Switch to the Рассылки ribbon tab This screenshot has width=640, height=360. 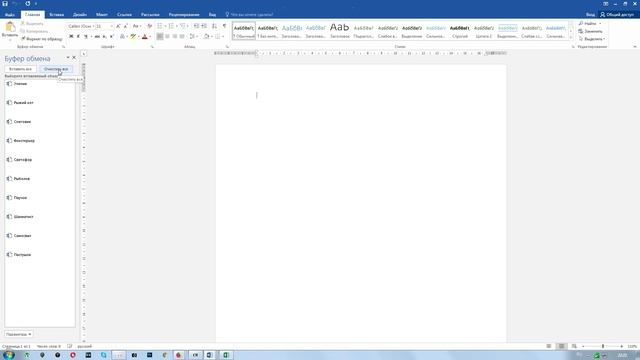[150, 15]
